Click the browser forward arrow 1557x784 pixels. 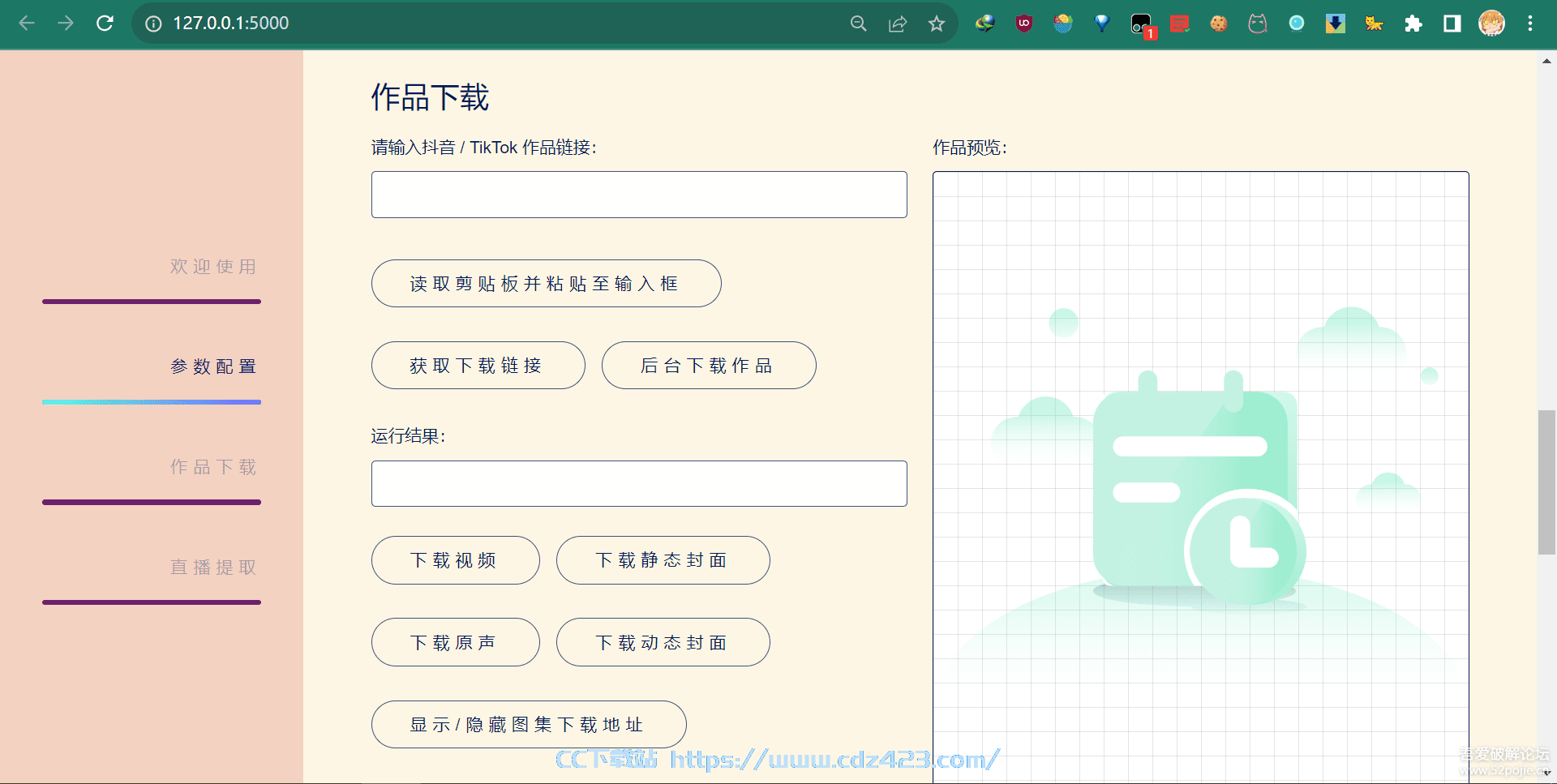point(66,24)
